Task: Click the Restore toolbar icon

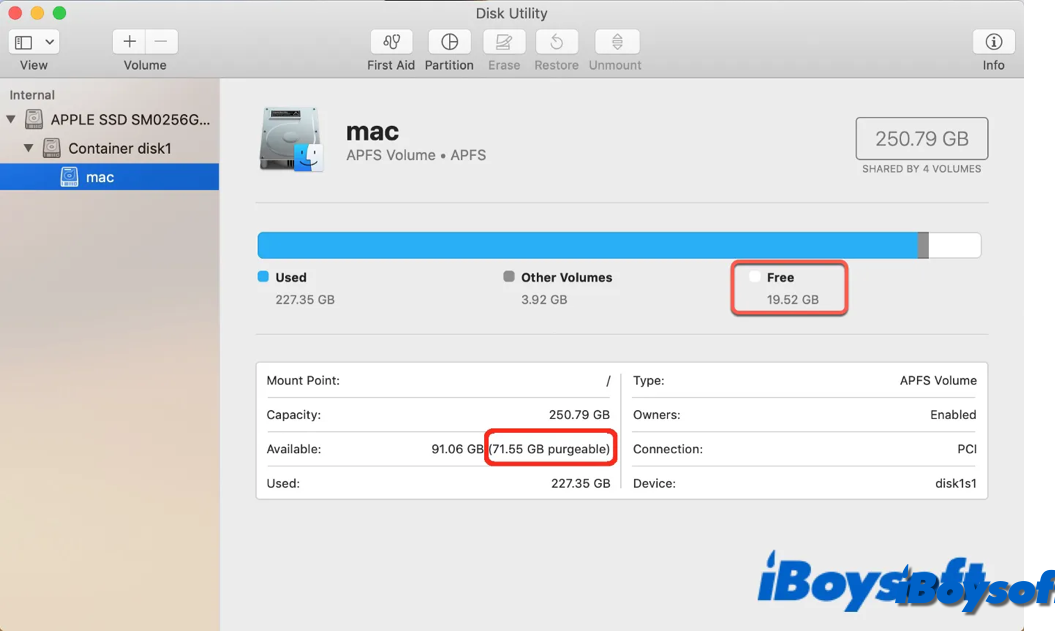Action: click(556, 42)
